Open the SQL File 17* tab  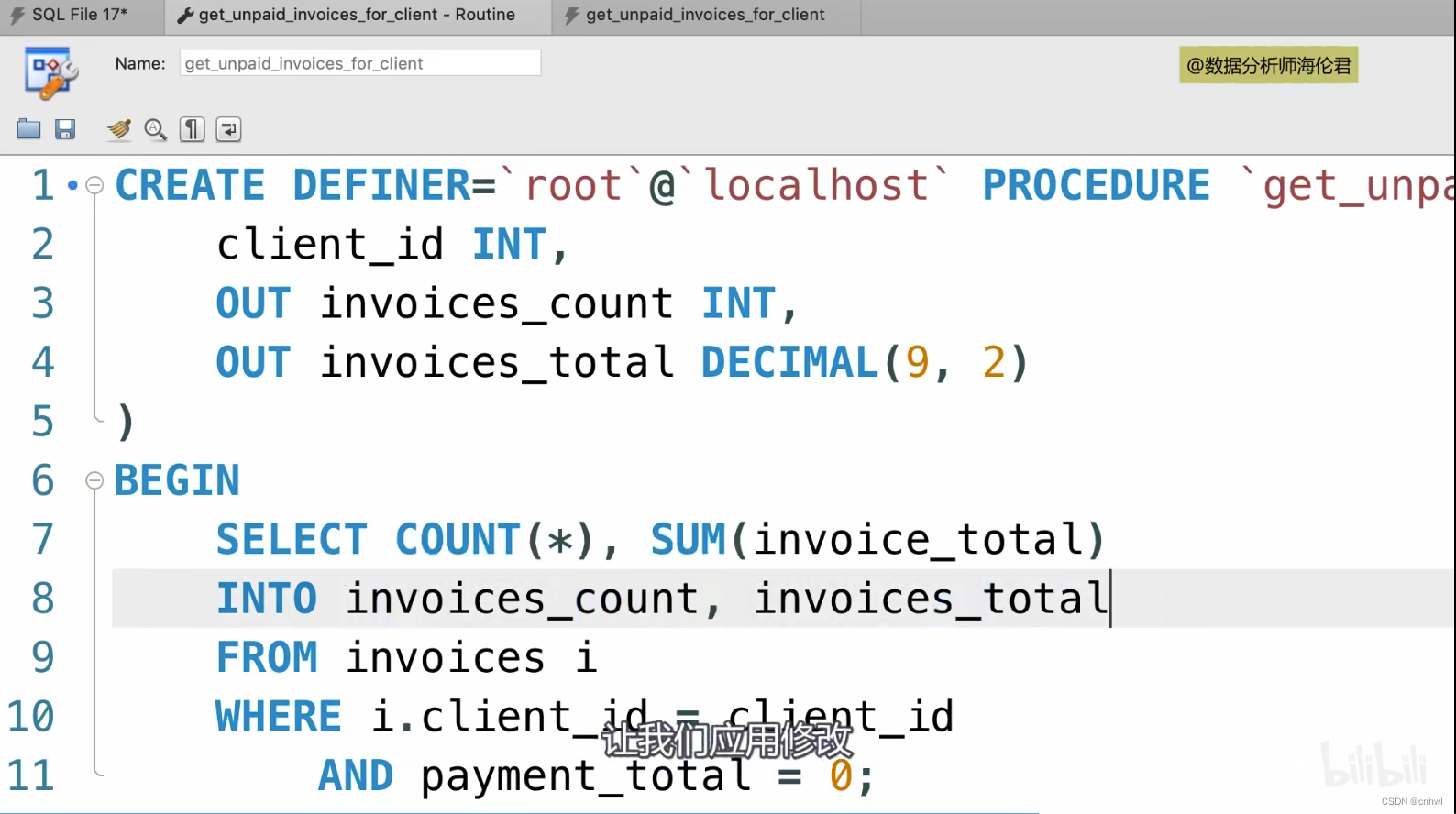point(81,16)
